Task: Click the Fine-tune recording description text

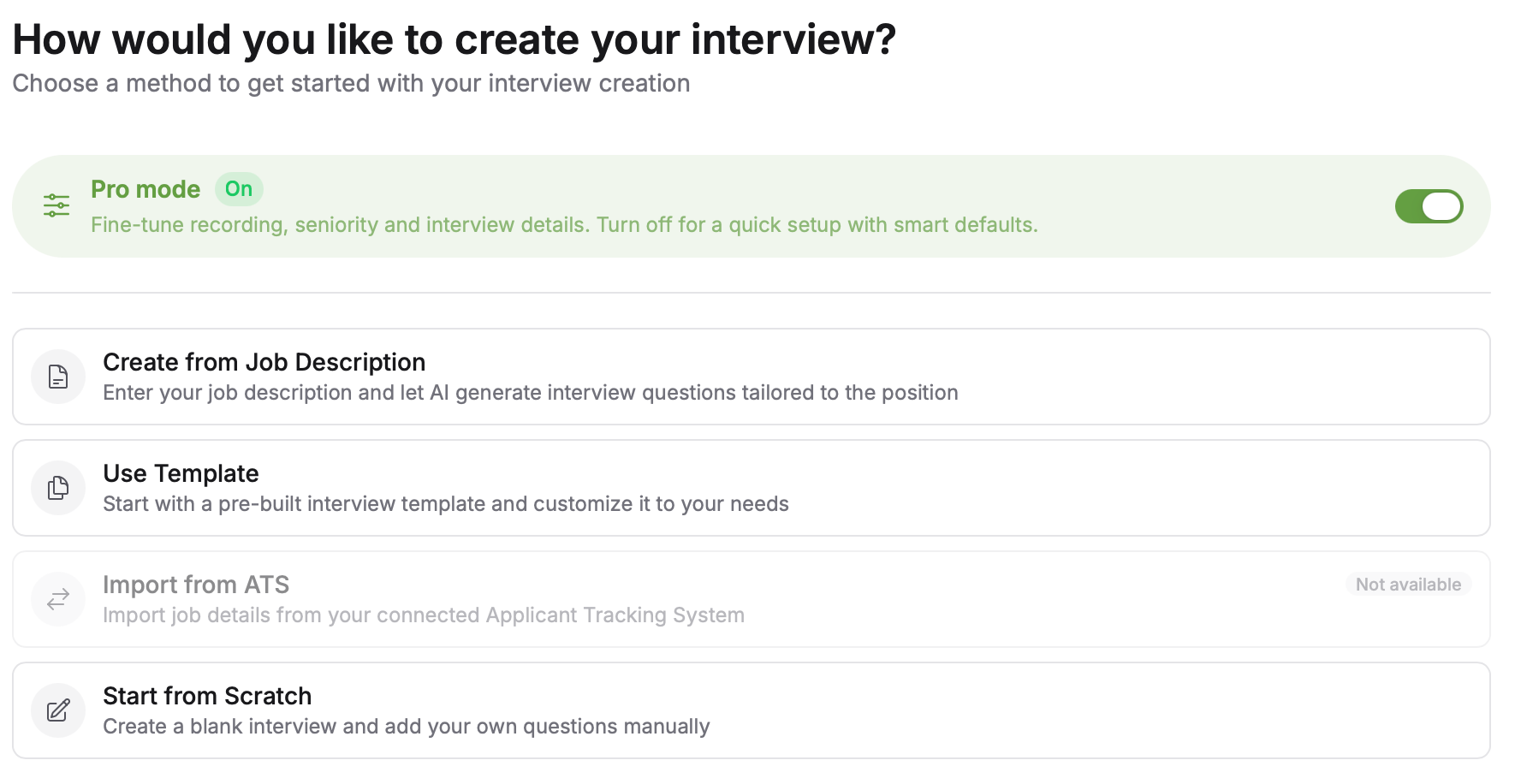Action: click(x=564, y=225)
